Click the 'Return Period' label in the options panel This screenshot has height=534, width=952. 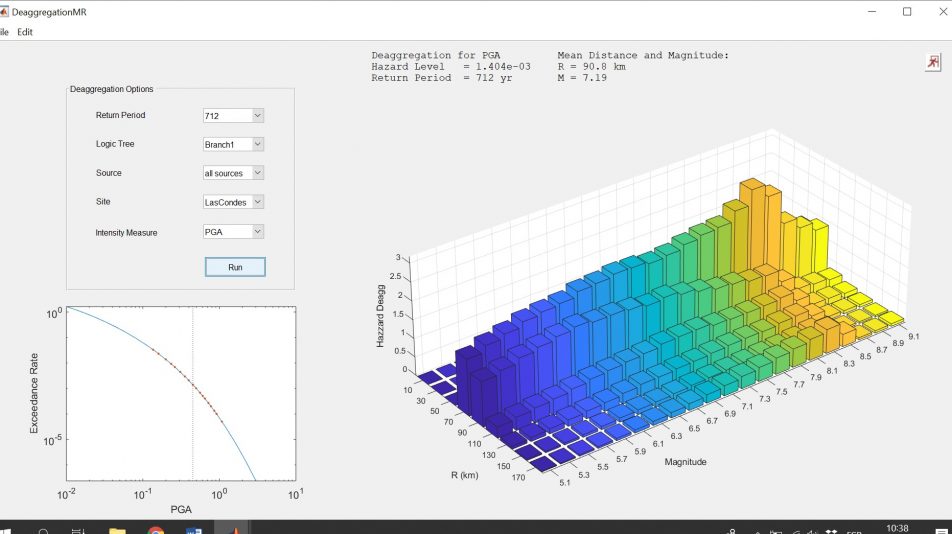(120, 115)
